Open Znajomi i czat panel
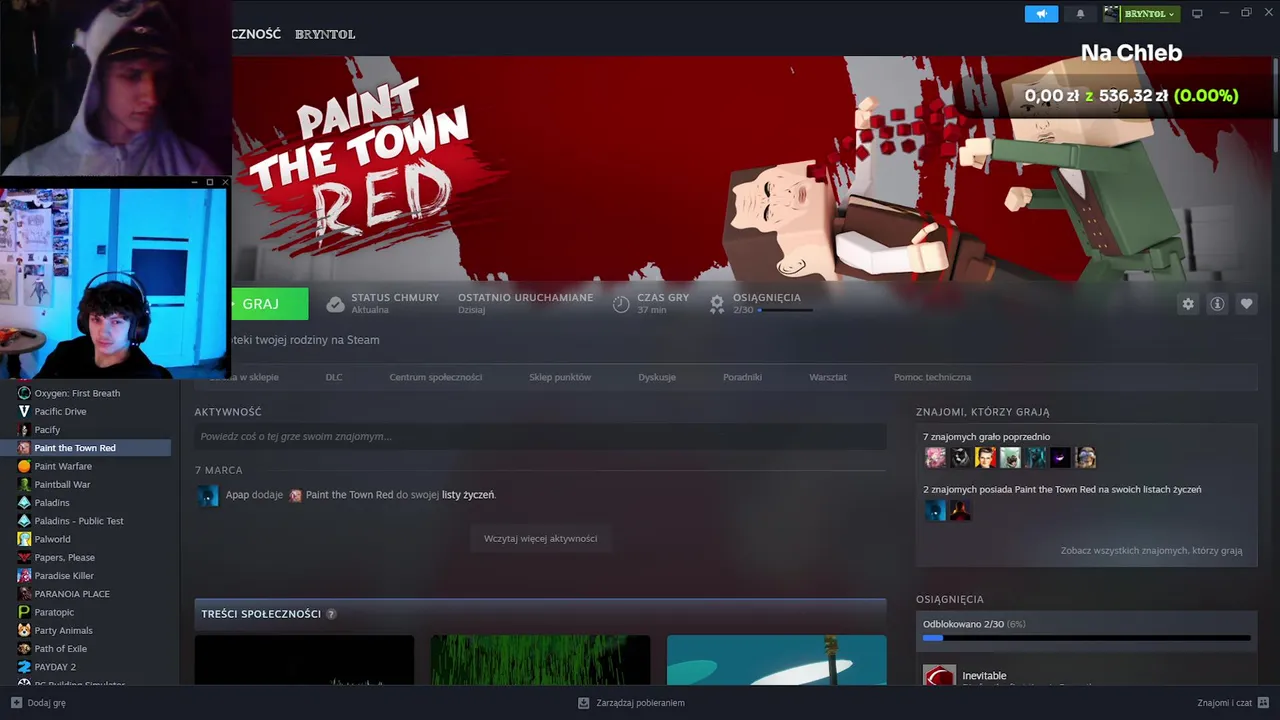The width and height of the screenshot is (1280, 720). pyautogui.click(x=1233, y=703)
